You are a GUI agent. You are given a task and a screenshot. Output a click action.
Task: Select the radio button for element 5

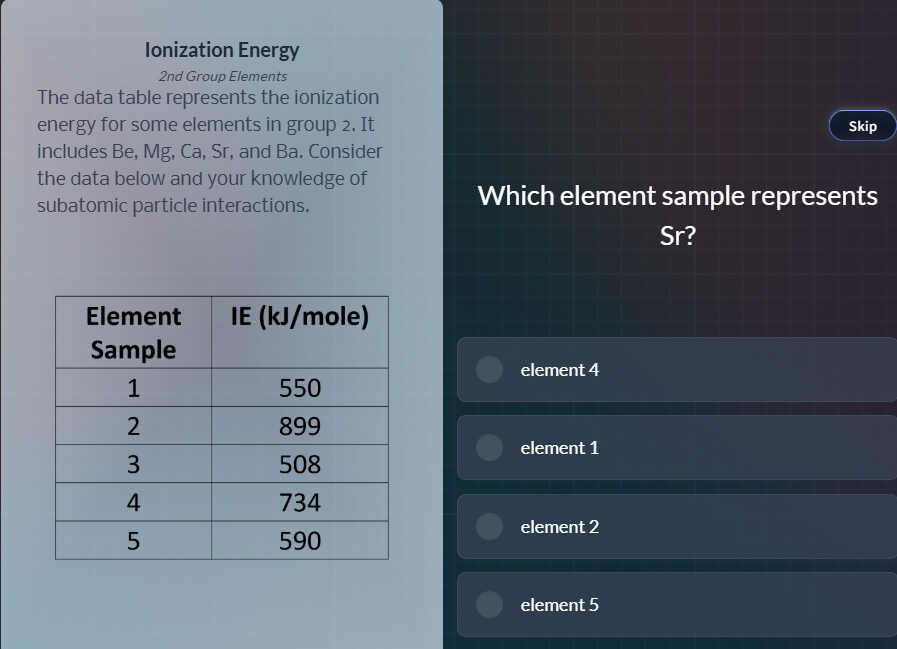pos(489,604)
